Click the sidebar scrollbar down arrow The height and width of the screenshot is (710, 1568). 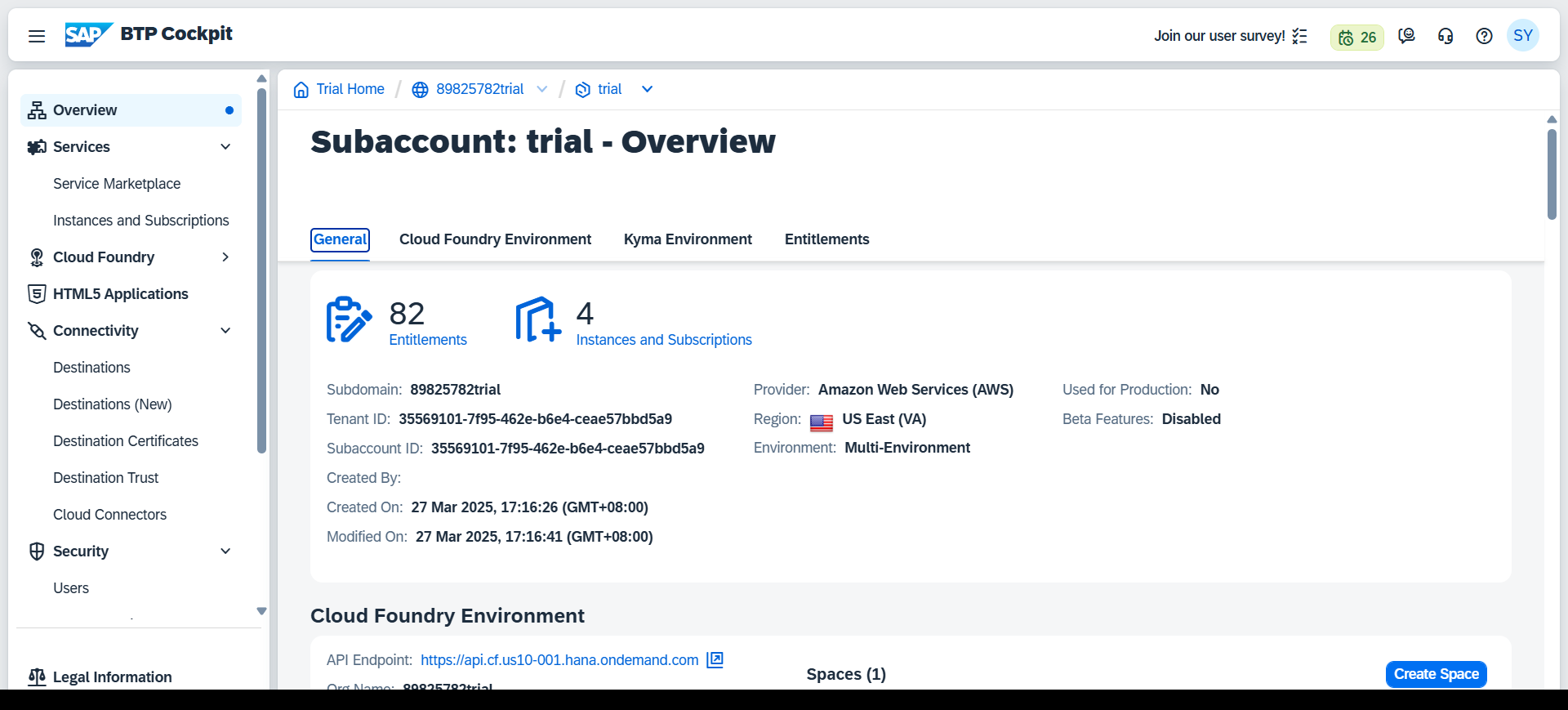pos(261,611)
